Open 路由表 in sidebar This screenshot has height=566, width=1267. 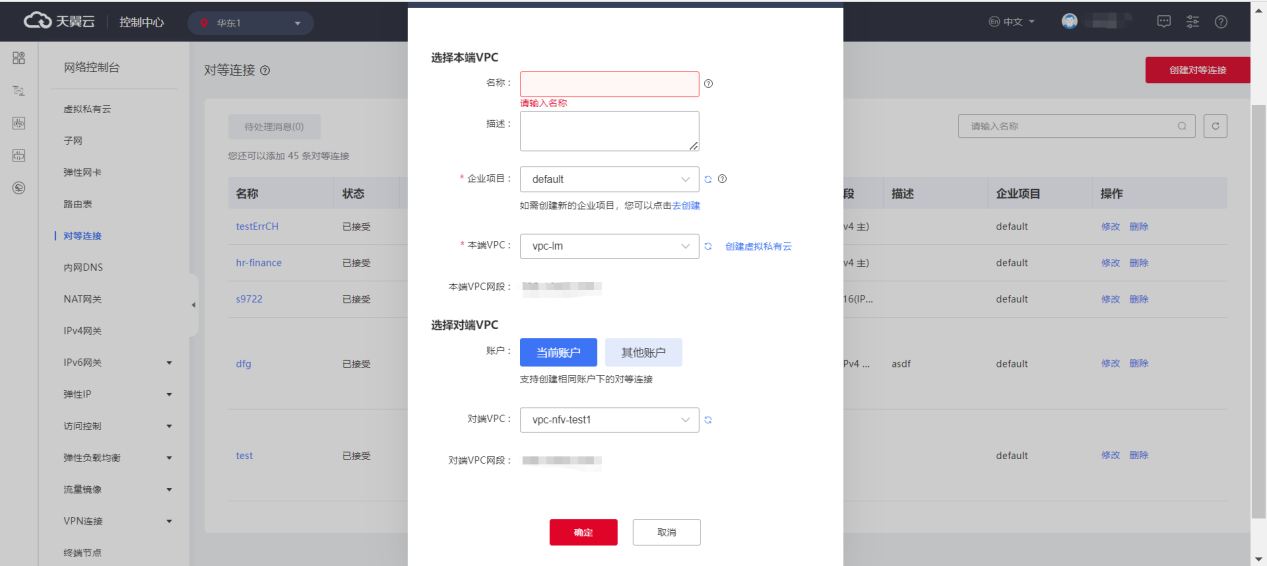(x=78, y=204)
